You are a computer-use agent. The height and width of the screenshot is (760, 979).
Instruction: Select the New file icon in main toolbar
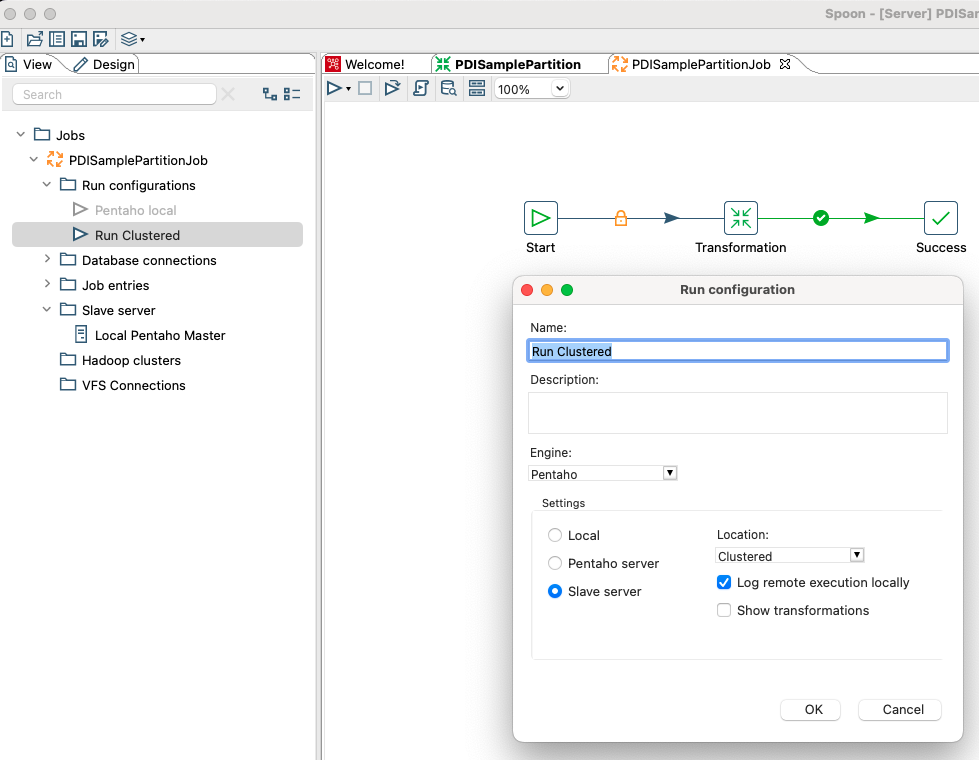tap(10, 37)
